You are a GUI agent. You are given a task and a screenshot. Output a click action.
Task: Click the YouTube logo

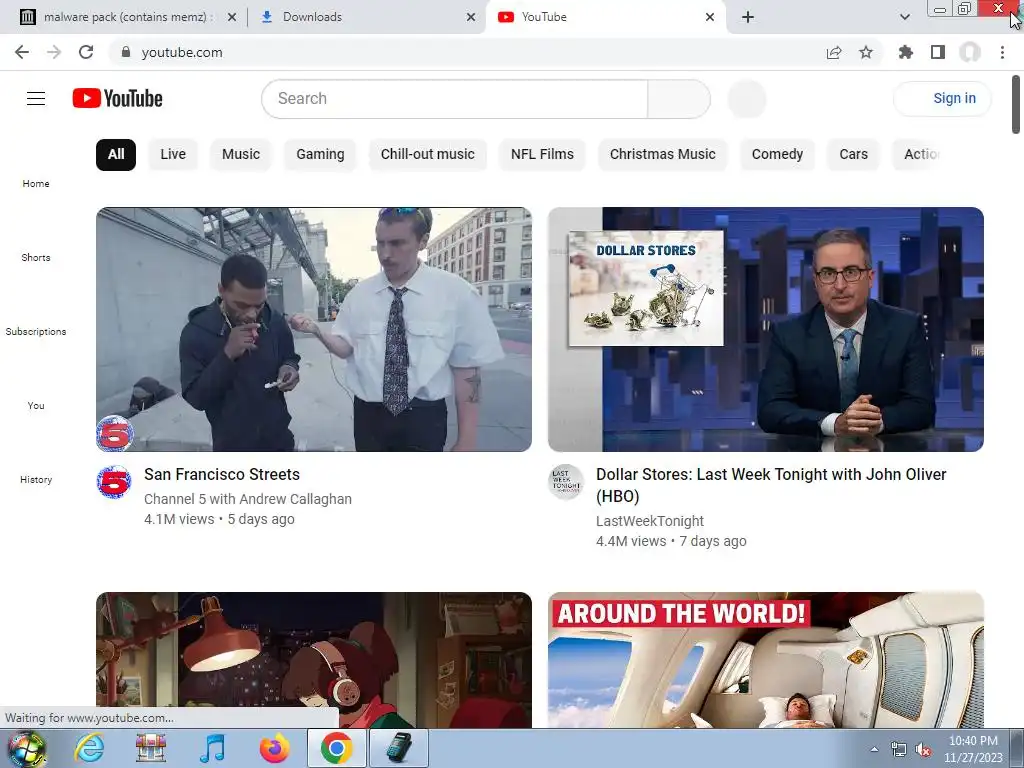point(118,99)
